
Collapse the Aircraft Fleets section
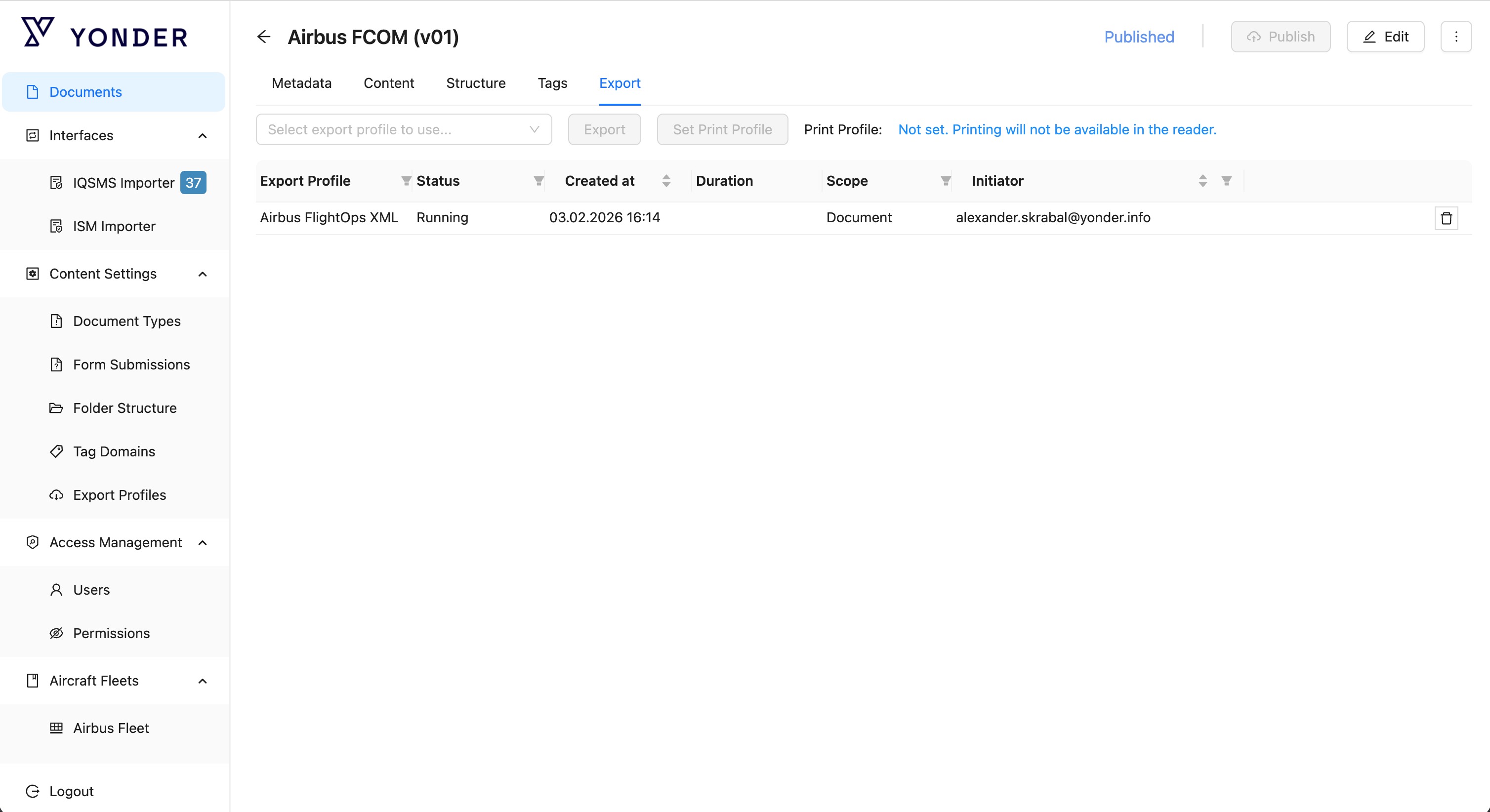point(203,681)
